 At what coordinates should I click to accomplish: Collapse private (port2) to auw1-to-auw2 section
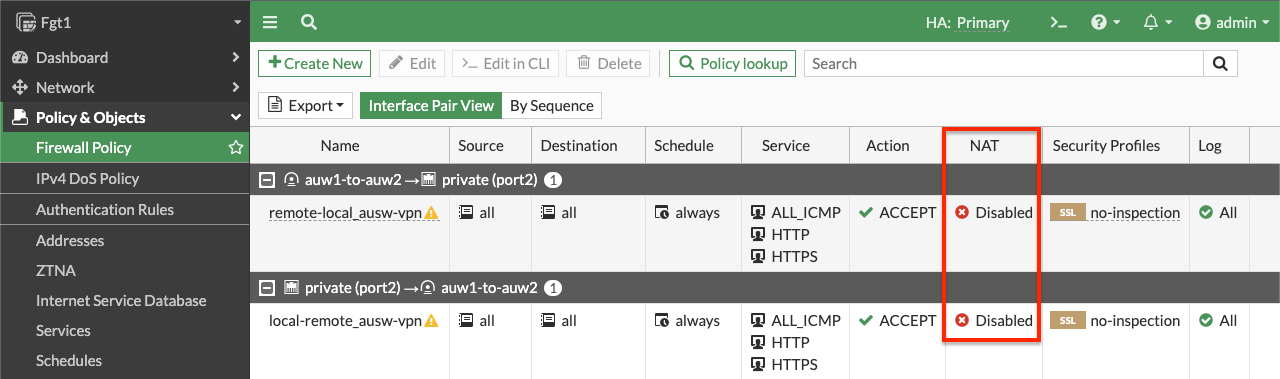tap(266, 288)
